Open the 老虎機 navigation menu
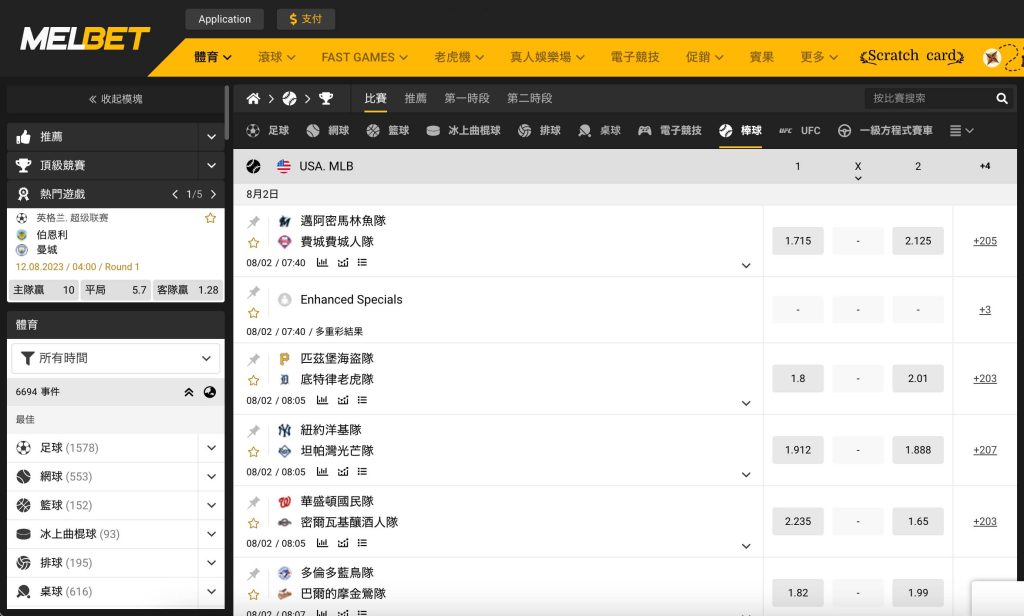1024x616 pixels. (x=459, y=57)
